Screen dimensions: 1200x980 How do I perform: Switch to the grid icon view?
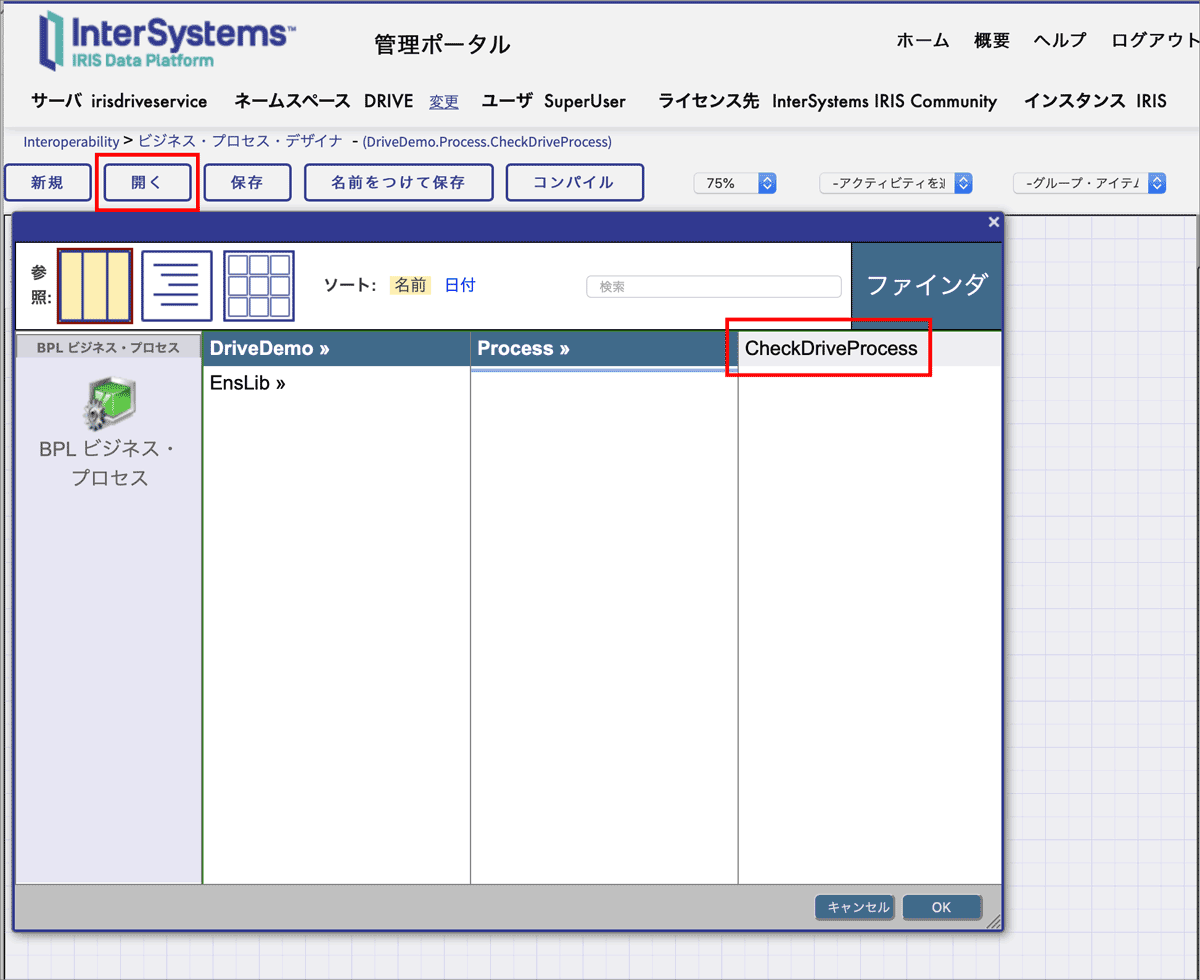pos(259,286)
